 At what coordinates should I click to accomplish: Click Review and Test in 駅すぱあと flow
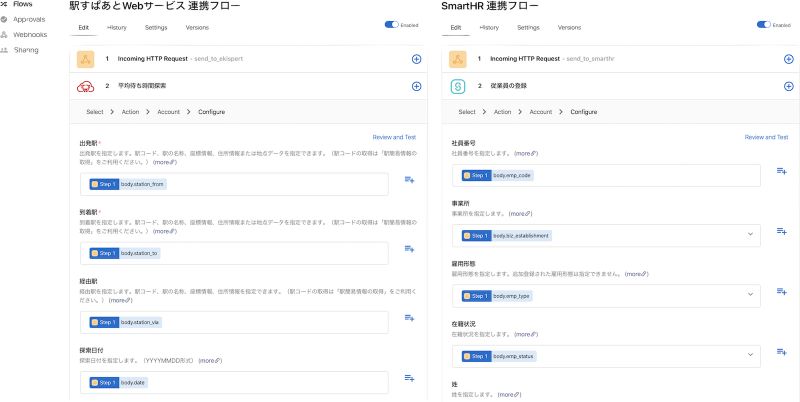click(x=394, y=137)
